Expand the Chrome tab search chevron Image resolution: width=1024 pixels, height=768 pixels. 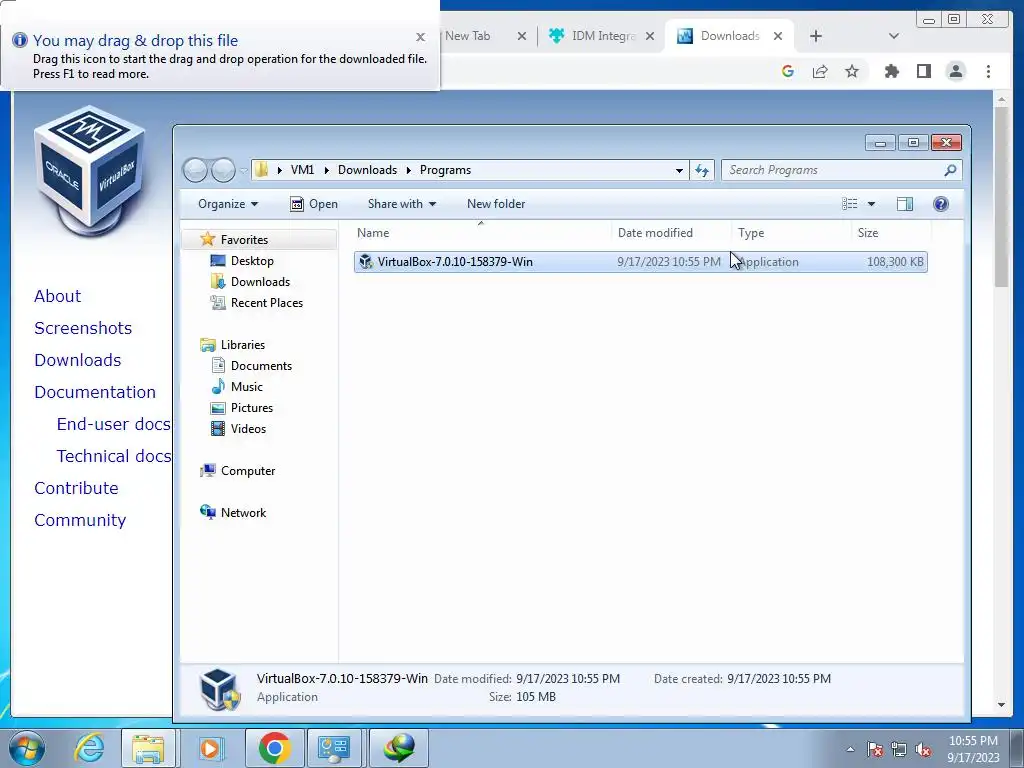(894, 36)
